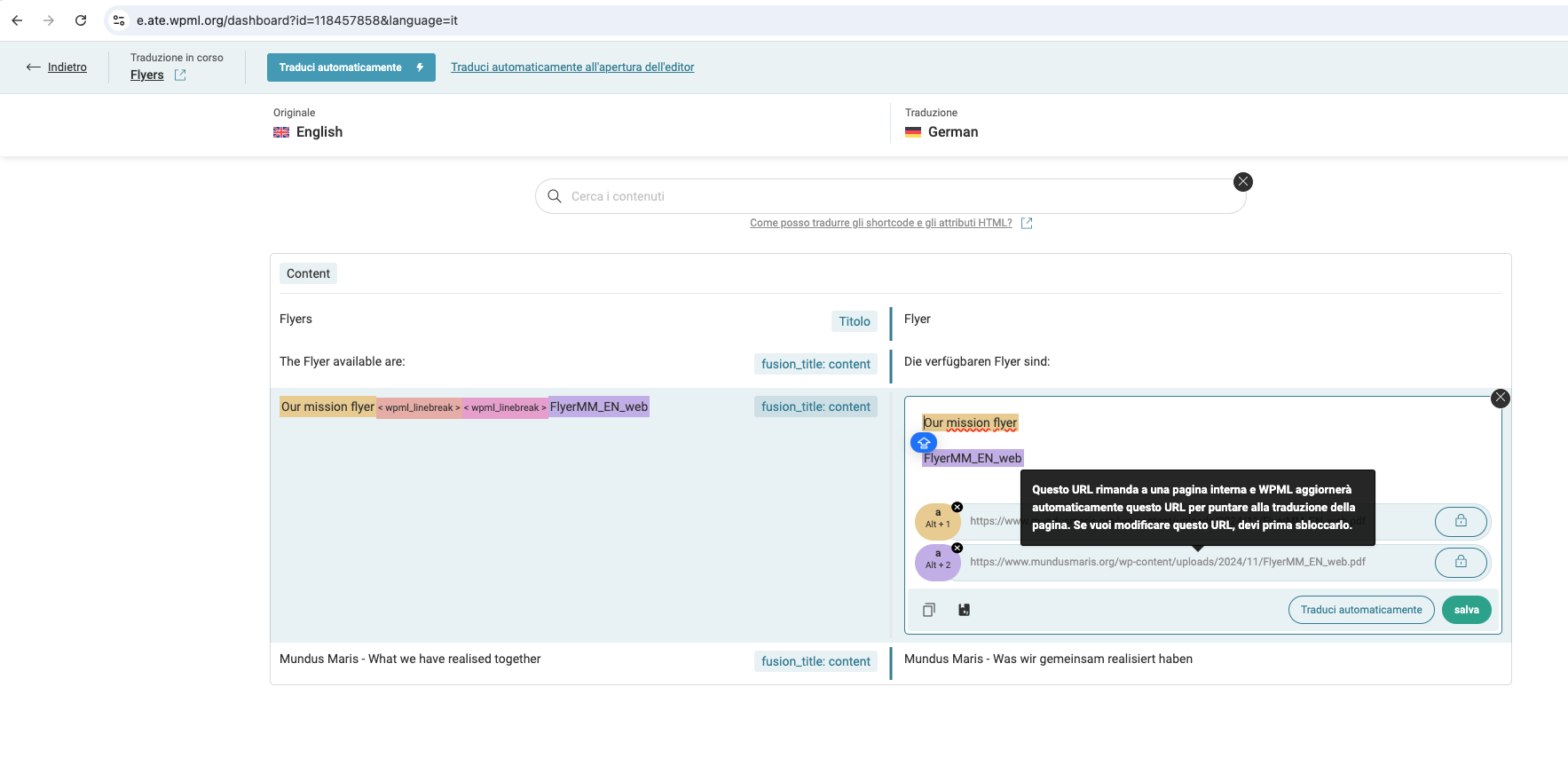Click the first wpml_linebreak marker

tap(419, 407)
